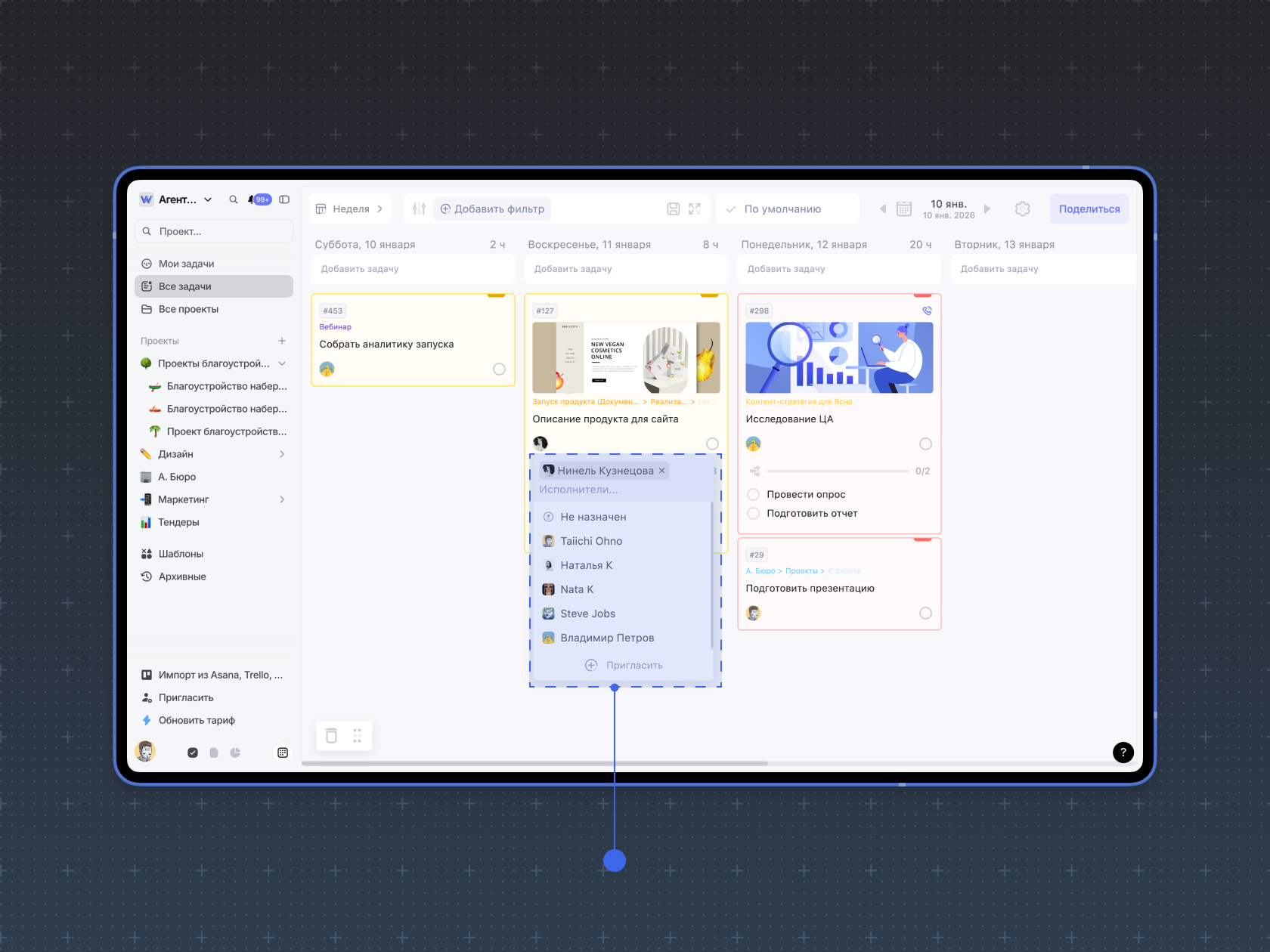Choose Steve Jobs from assignee list
Viewport: 1270px width, 952px height.
click(x=587, y=614)
